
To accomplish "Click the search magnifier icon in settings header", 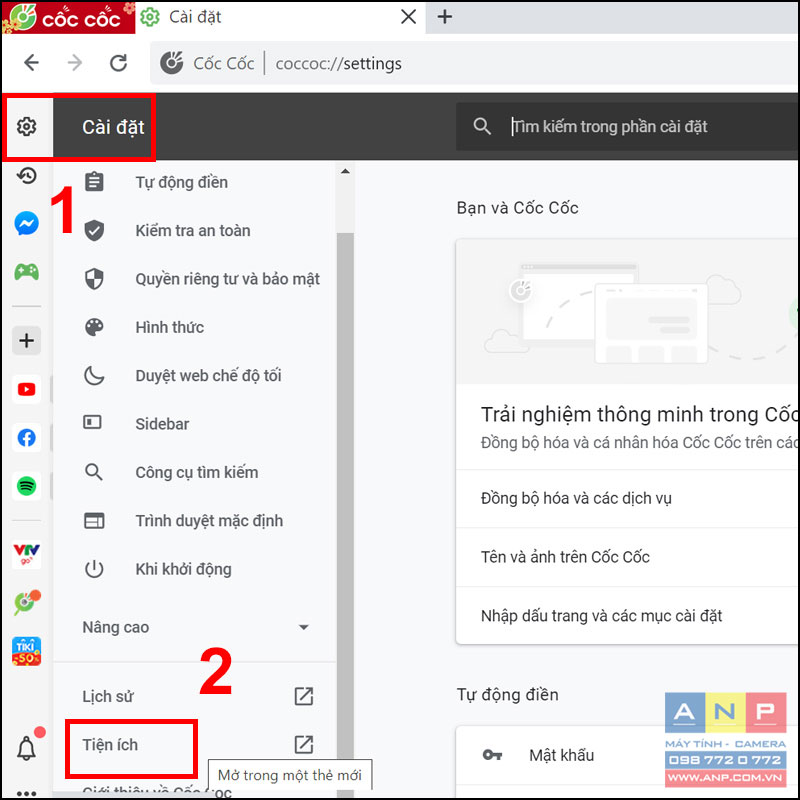I will coord(482,126).
